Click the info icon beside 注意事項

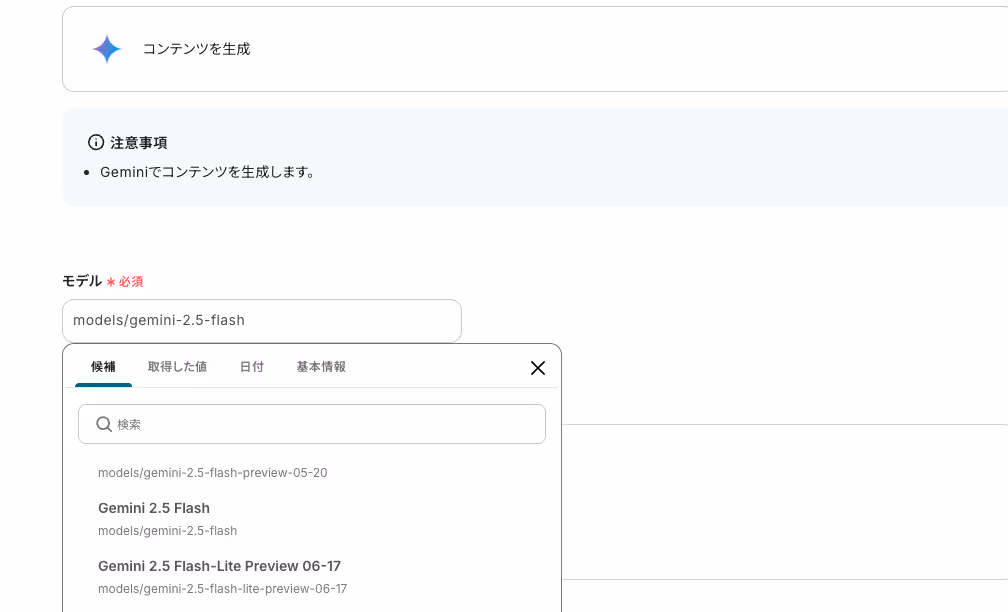pyautogui.click(x=96, y=142)
